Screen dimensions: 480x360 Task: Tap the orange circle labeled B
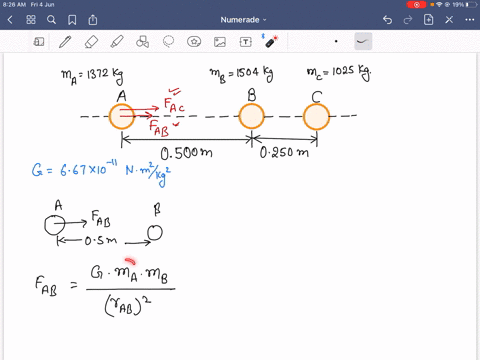tap(252, 116)
